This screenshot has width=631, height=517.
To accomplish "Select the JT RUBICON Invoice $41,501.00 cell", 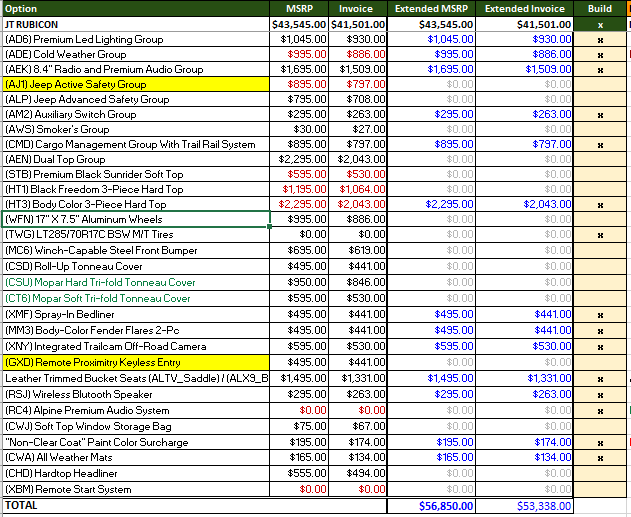I will [358, 25].
